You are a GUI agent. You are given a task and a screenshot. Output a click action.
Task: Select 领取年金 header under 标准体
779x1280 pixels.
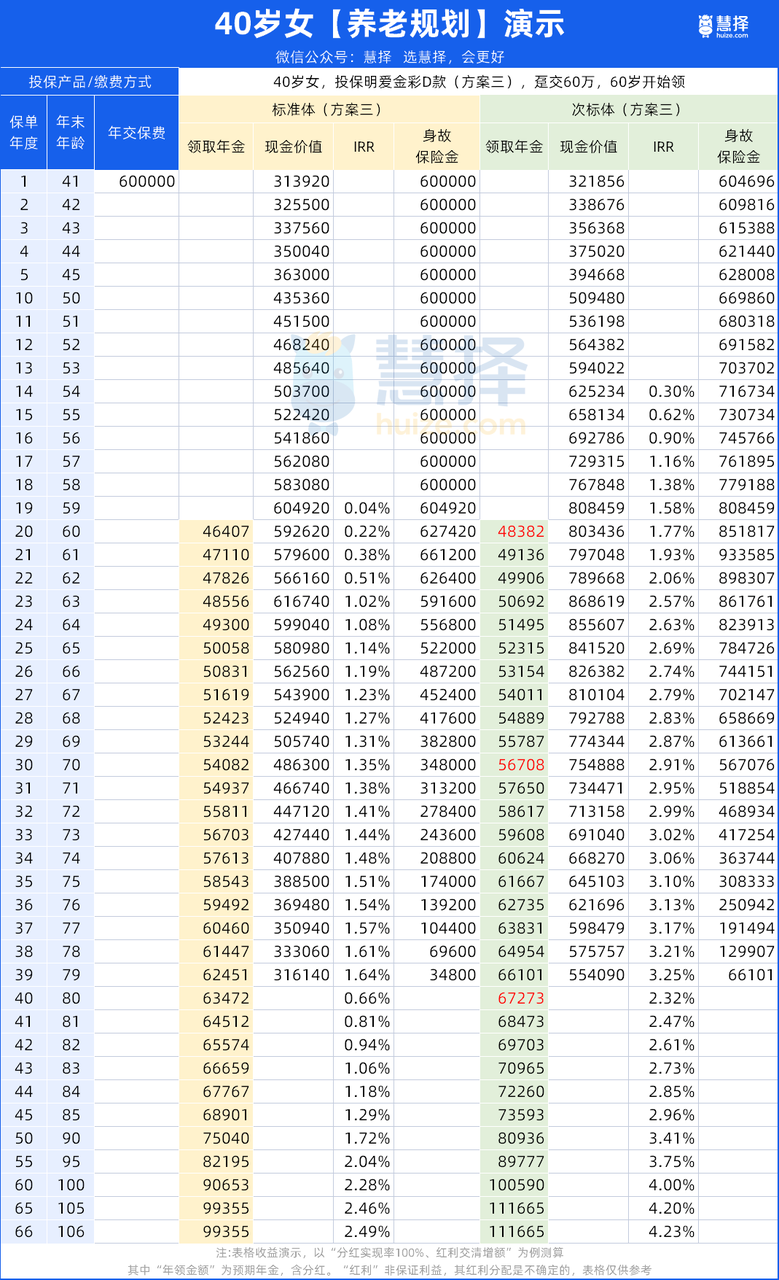[216, 146]
